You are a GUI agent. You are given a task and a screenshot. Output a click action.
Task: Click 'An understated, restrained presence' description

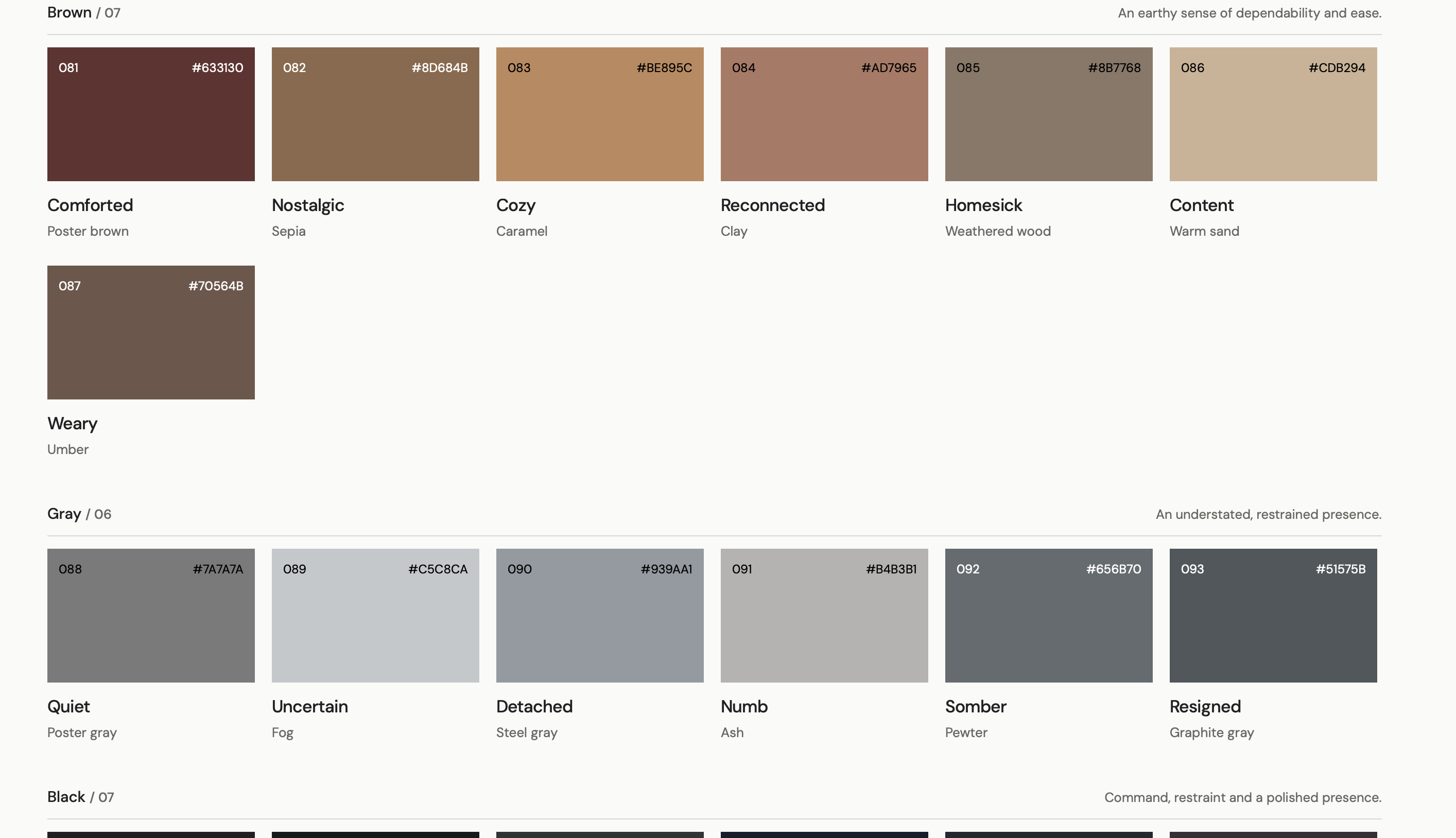(x=1269, y=515)
